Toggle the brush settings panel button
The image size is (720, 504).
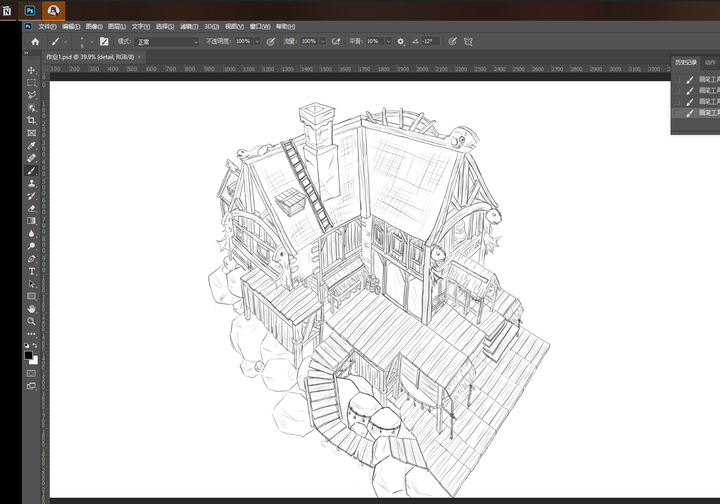(104, 42)
